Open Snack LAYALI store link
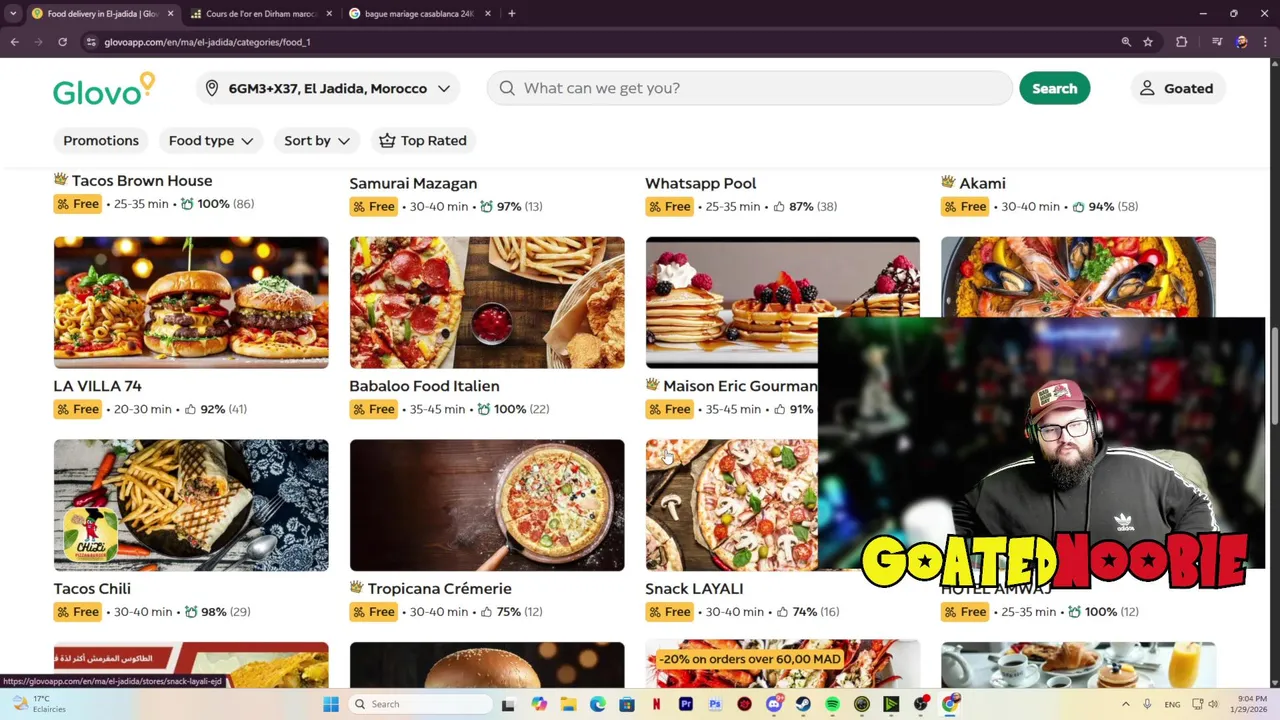Viewport: 1280px width, 720px height. 694,589
